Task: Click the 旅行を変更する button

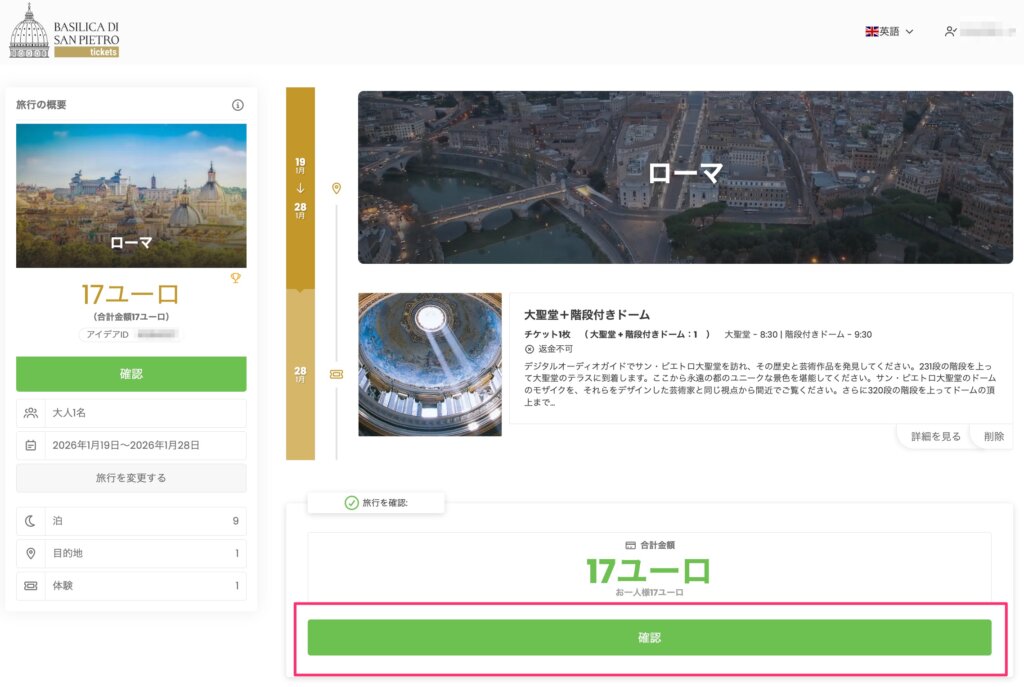Action: 131,478
